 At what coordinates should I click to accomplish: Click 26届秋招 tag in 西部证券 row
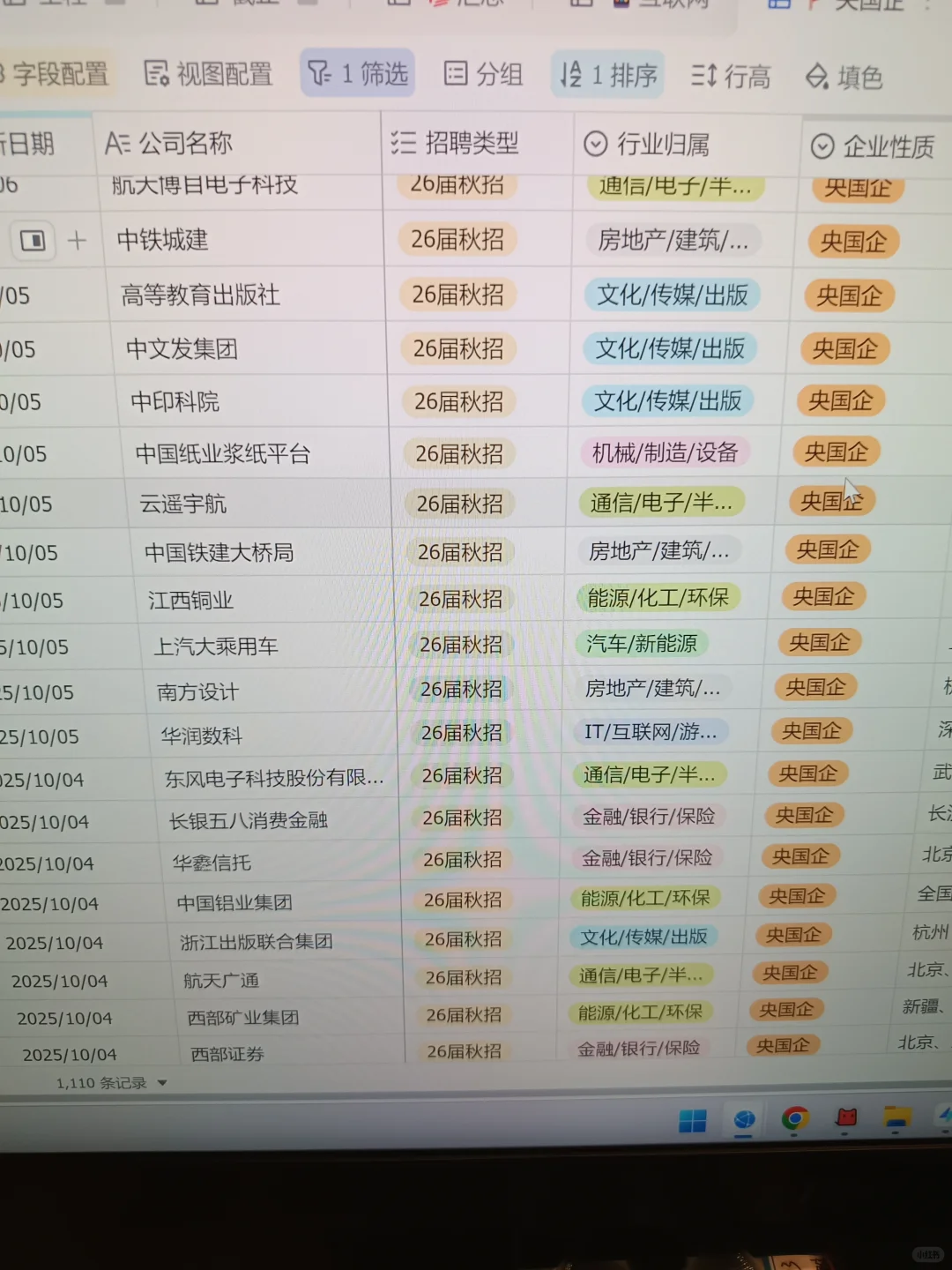(x=465, y=1051)
